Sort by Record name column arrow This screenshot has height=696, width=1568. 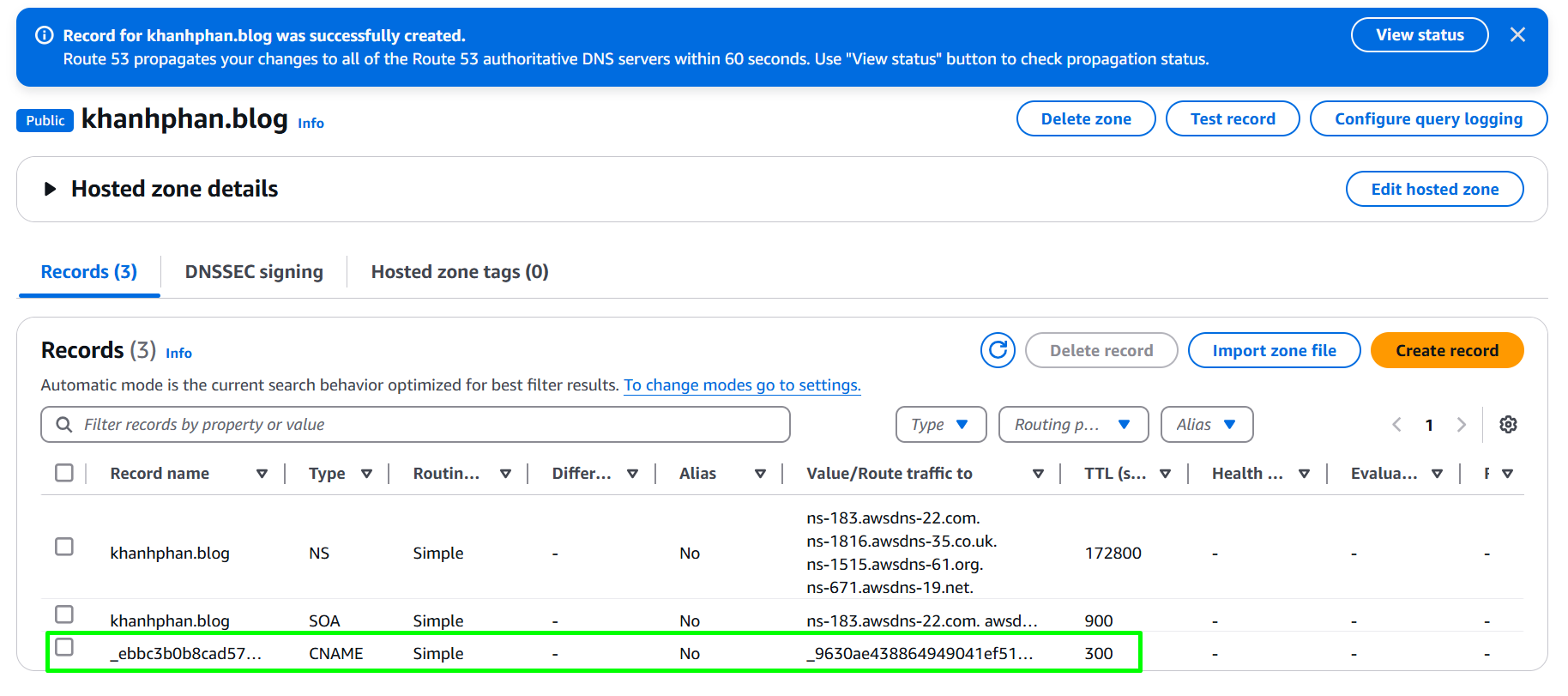click(262, 474)
